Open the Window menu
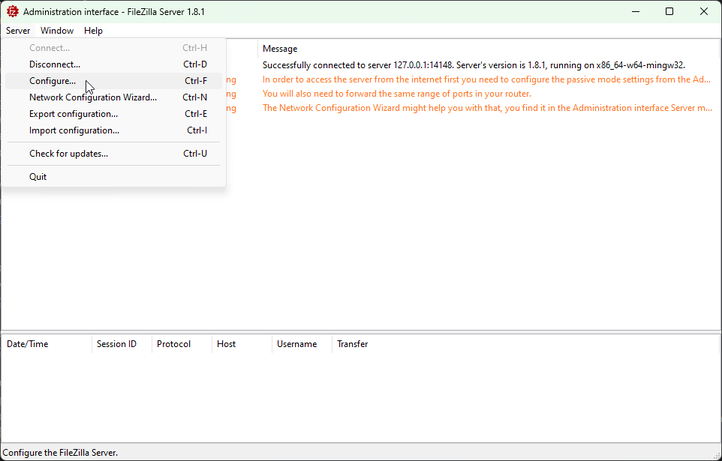Viewport: 722px width, 461px height. pyautogui.click(x=57, y=31)
